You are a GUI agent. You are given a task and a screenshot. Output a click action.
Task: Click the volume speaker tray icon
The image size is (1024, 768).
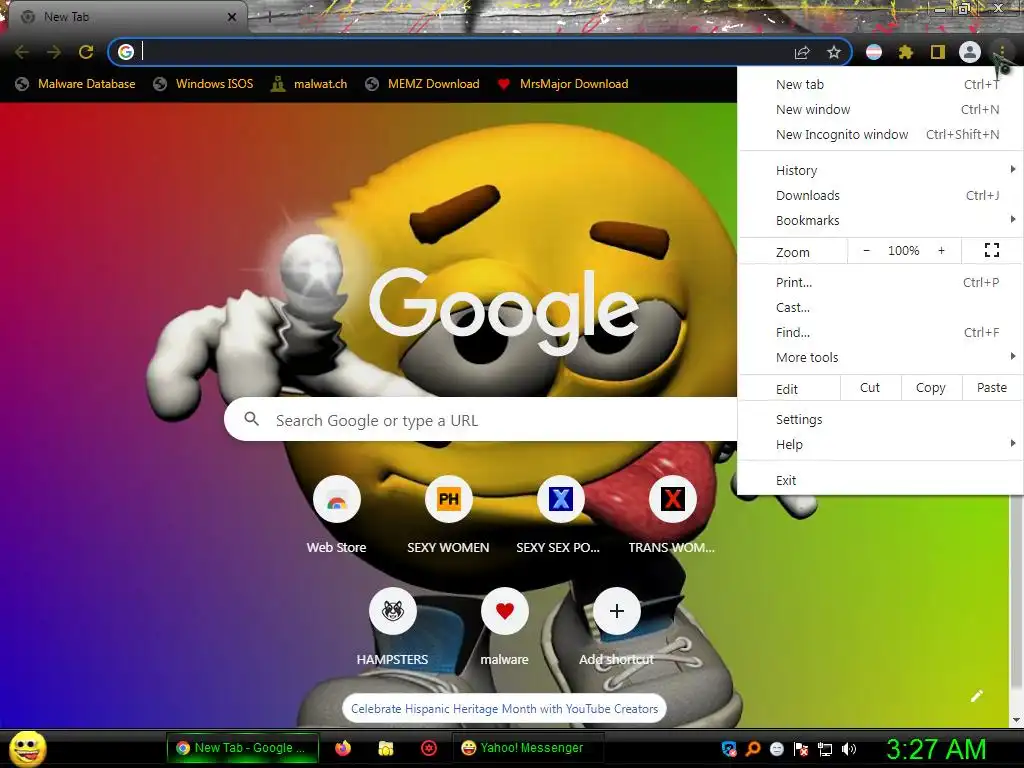click(849, 748)
